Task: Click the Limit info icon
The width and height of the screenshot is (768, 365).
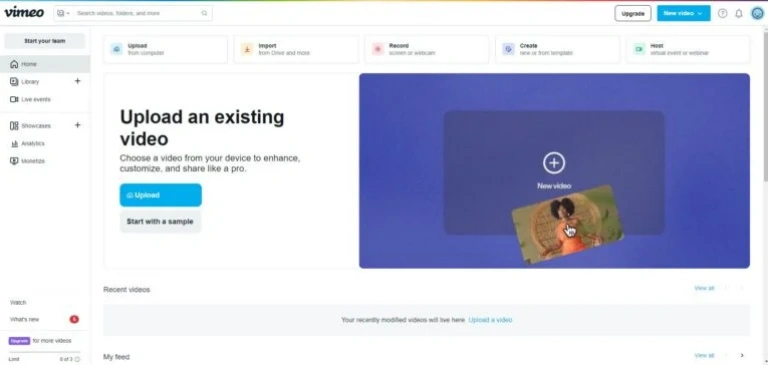Action: click(77, 359)
